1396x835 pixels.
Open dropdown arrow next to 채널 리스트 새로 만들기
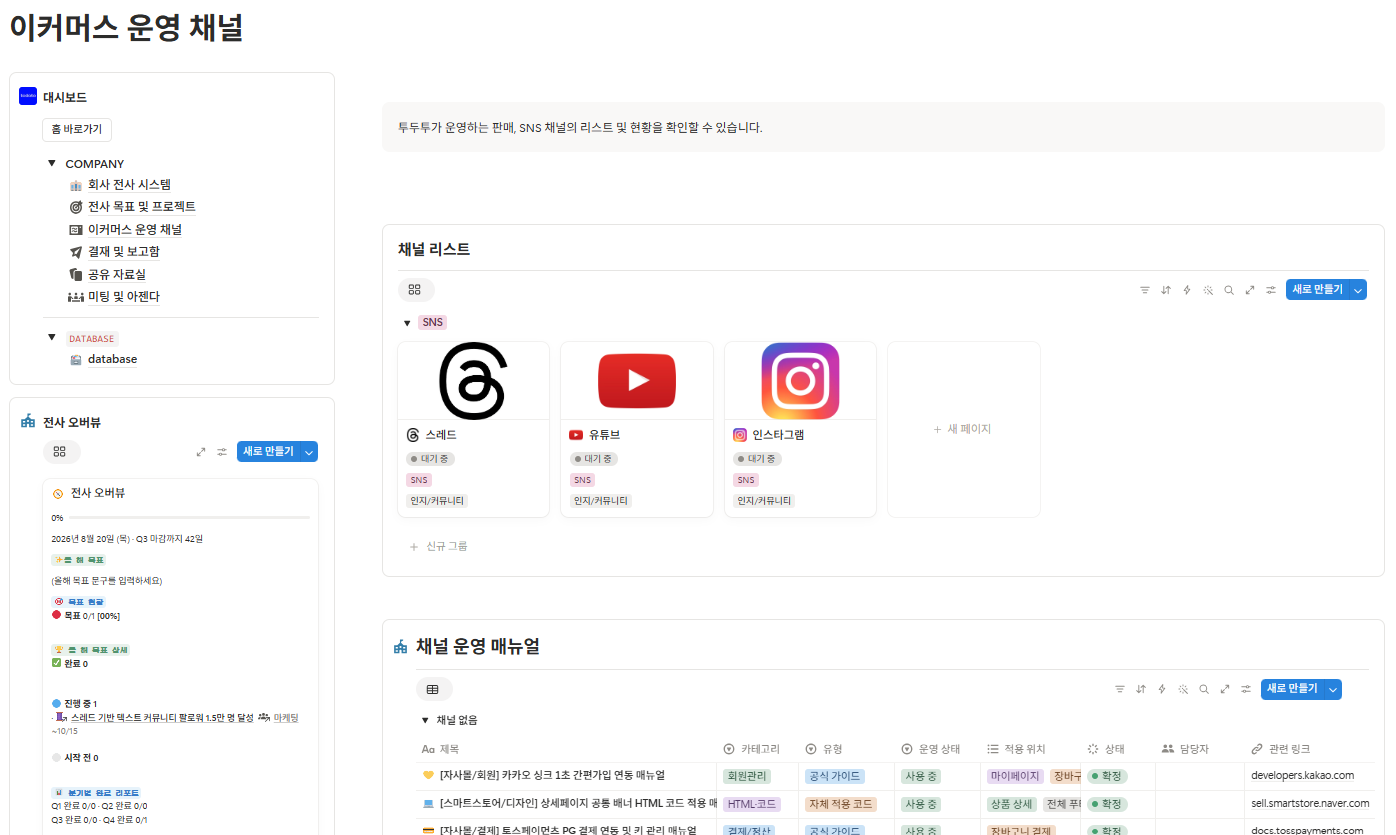pos(1358,290)
